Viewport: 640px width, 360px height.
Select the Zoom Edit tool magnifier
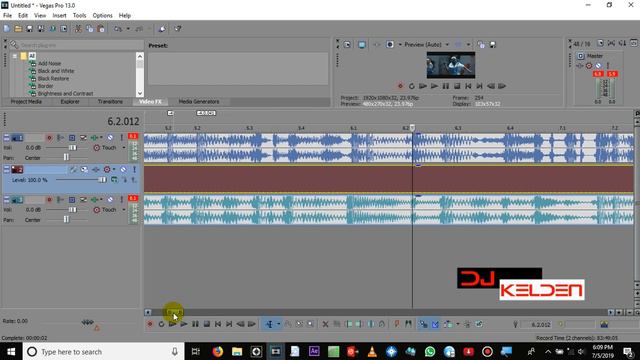click(311, 324)
